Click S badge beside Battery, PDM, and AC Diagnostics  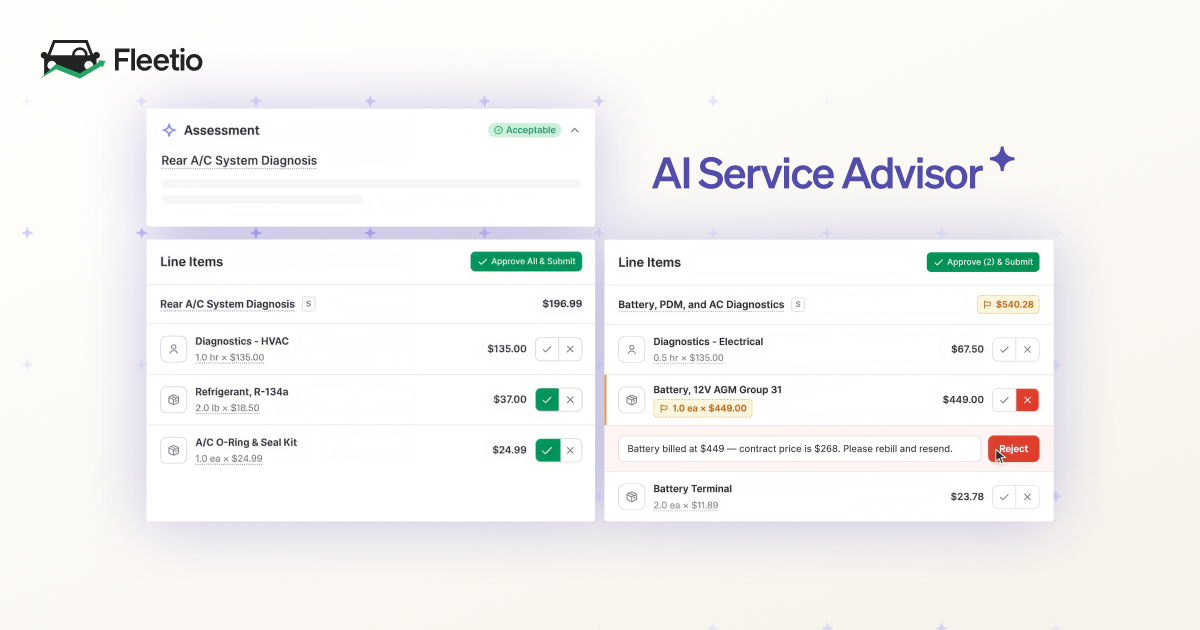[x=797, y=304]
